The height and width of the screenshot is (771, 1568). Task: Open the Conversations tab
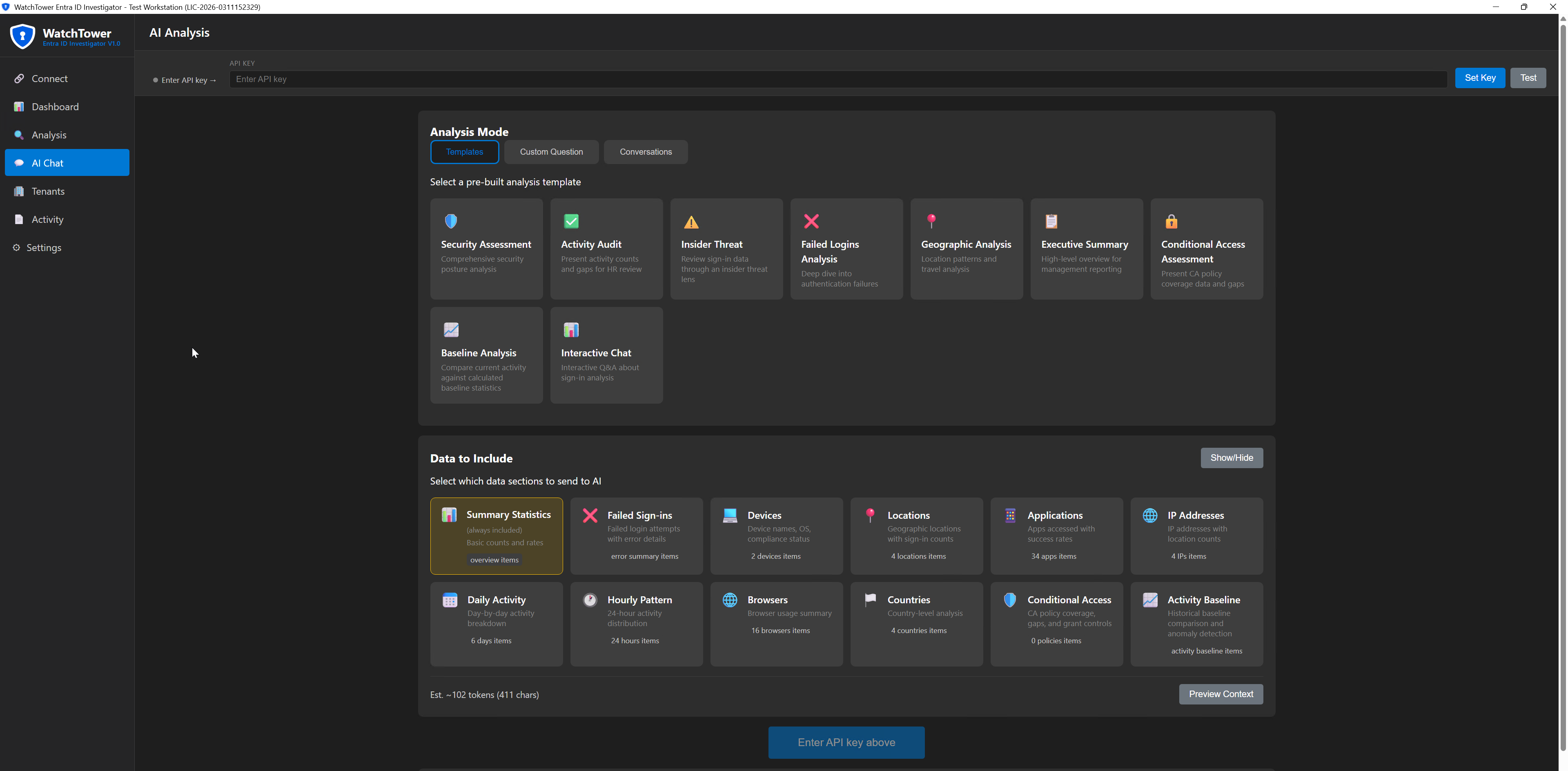645,151
